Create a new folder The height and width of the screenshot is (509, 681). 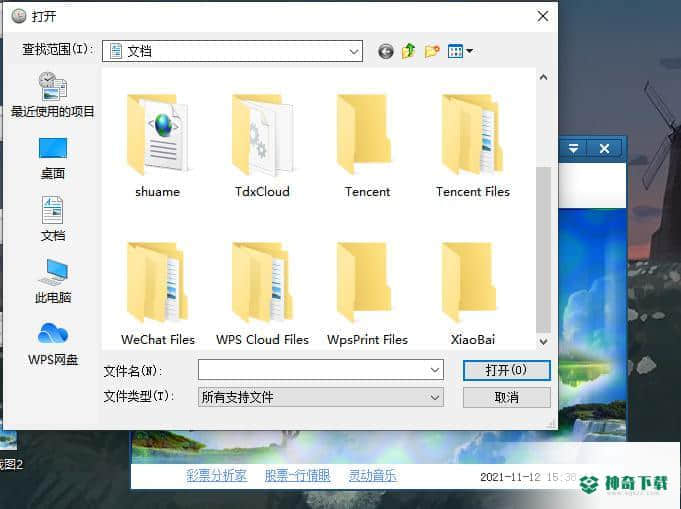click(432, 51)
